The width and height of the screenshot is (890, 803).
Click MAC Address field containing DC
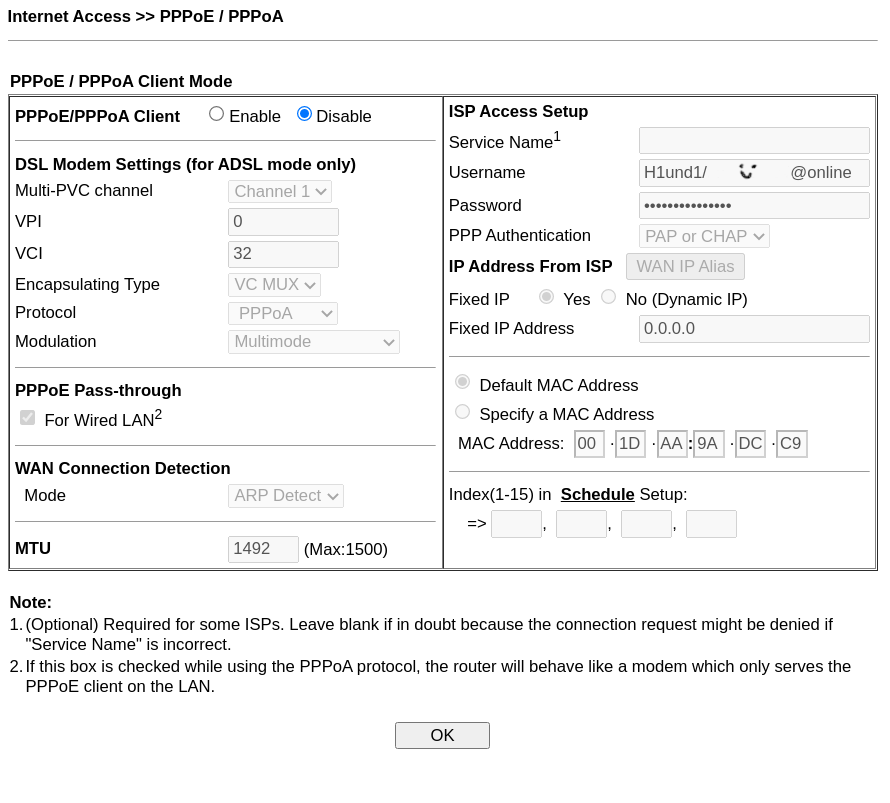[750, 443]
